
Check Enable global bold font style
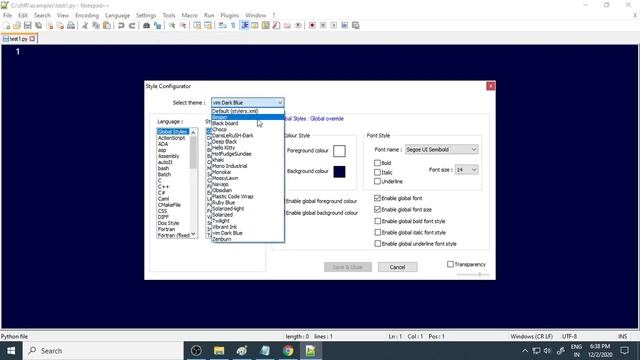click(378, 221)
